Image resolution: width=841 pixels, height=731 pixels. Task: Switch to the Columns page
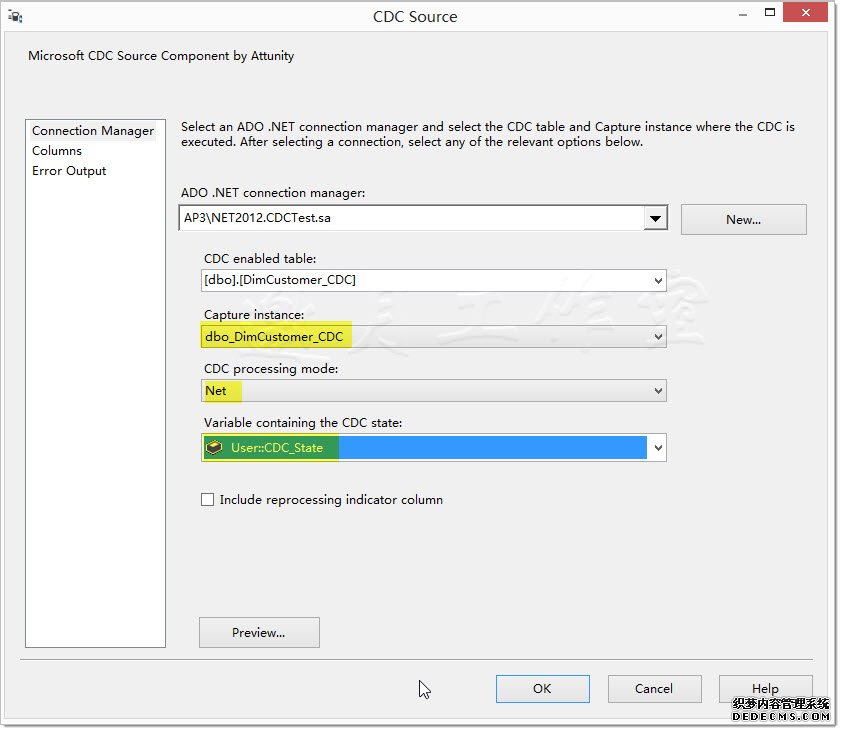tap(57, 151)
